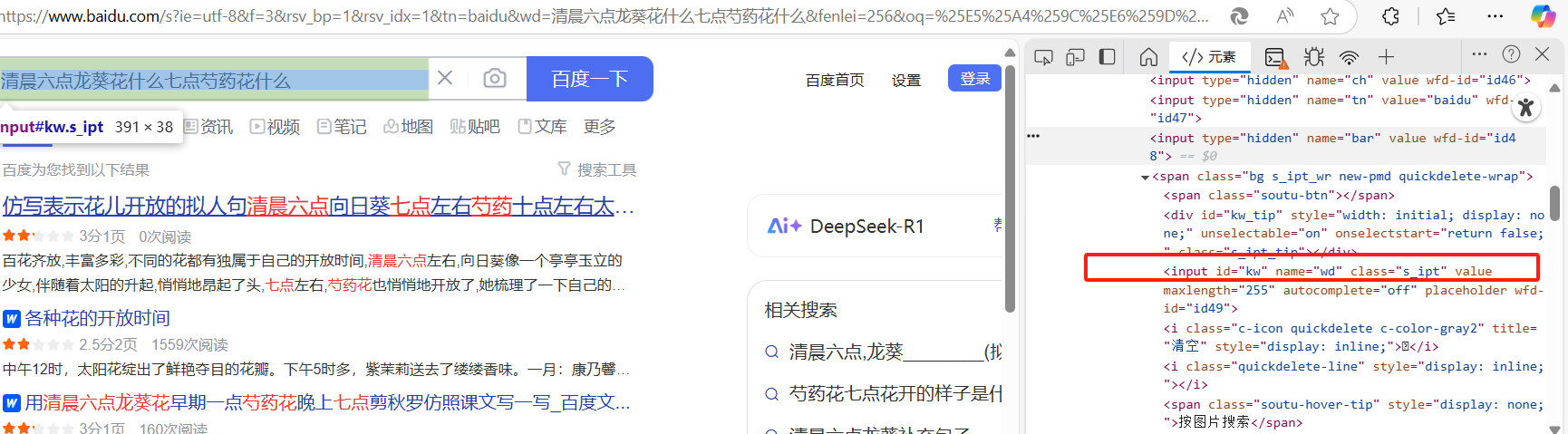This screenshot has width=1568, height=434.
Task: Click the web page vertical scrollbar thumb
Action: [x=1010, y=188]
